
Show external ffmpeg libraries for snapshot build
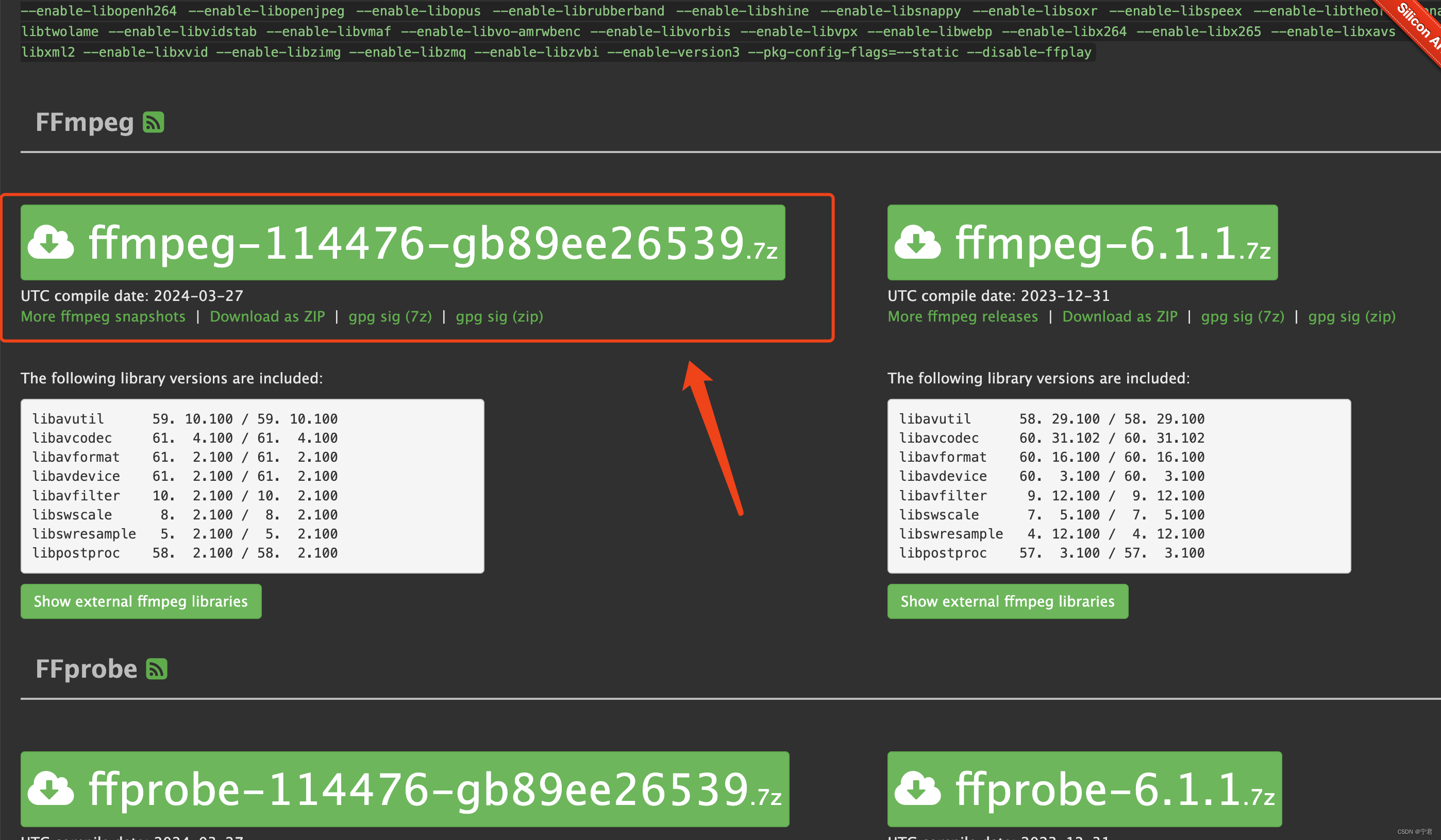[x=141, y=601]
